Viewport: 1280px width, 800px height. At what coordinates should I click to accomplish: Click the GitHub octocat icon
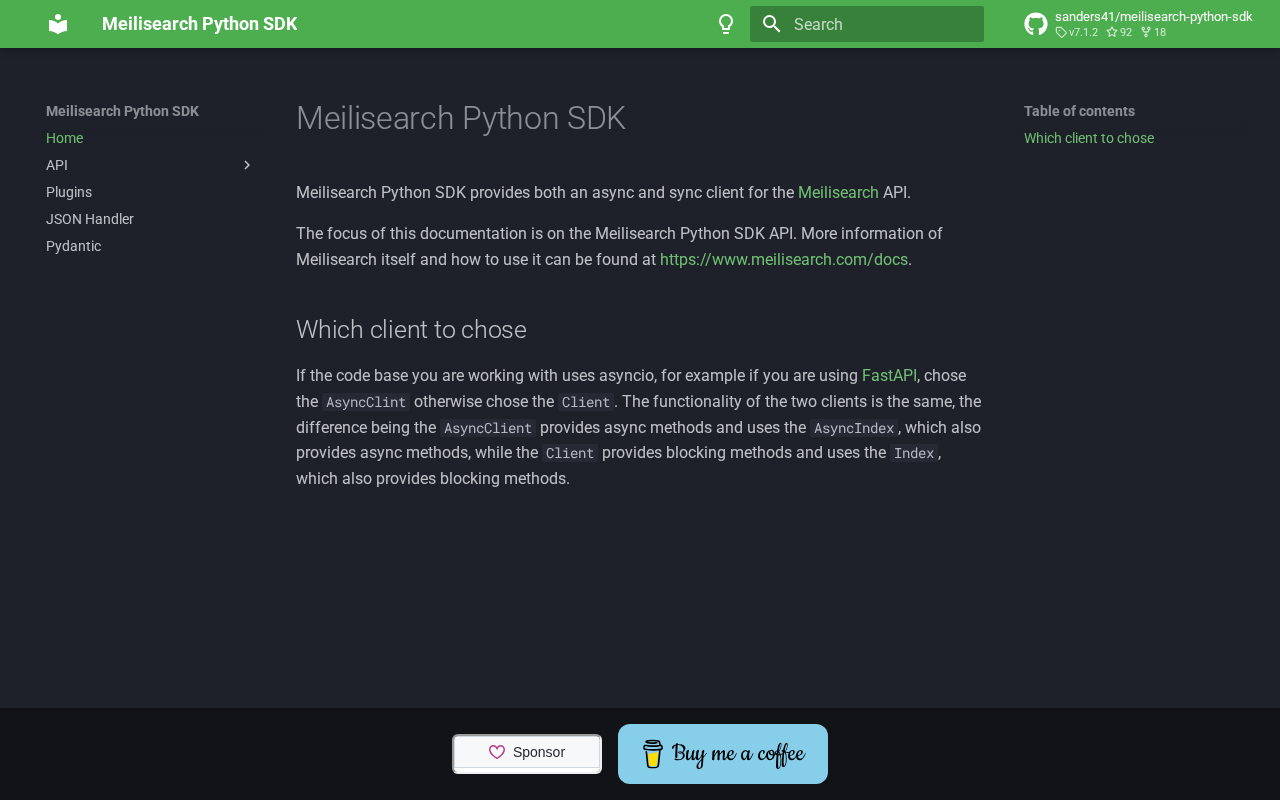click(x=1036, y=24)
